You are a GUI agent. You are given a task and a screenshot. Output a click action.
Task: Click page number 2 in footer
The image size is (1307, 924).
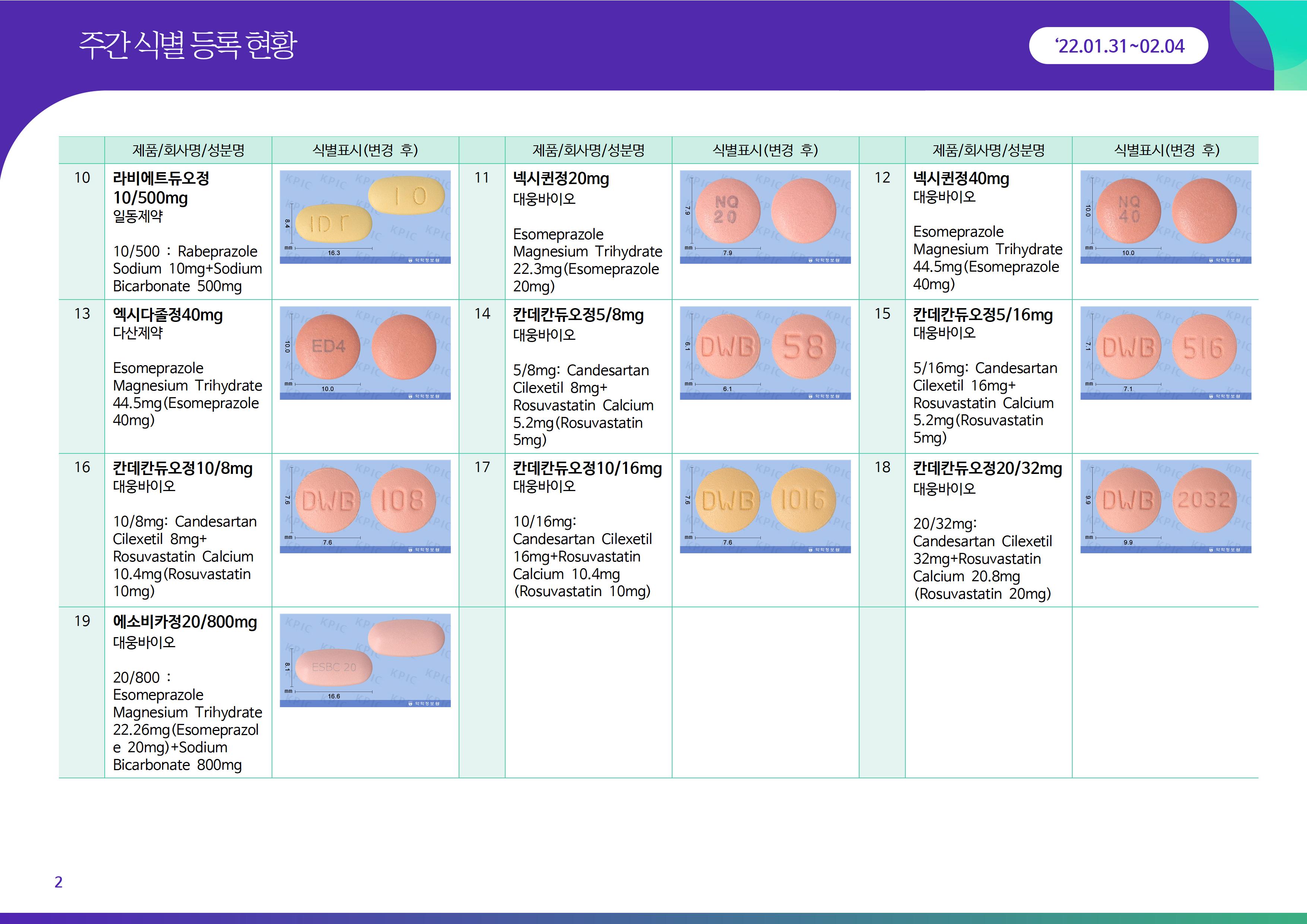coord(58,882)
